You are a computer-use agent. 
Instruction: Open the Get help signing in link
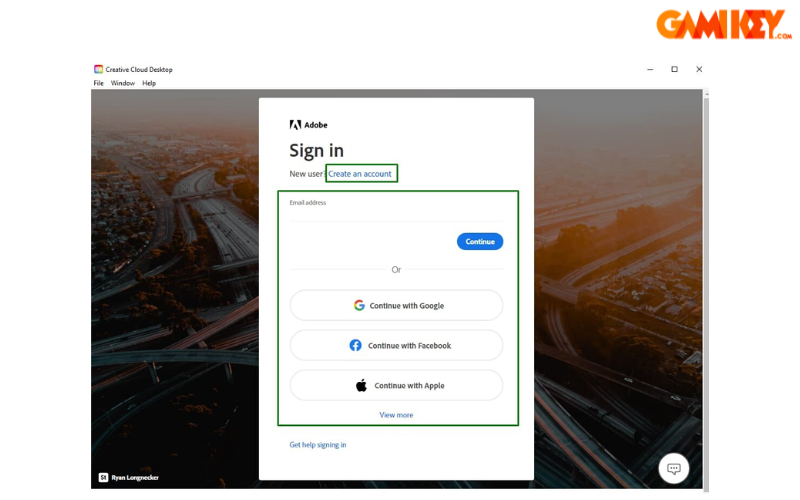coord(318,444)
